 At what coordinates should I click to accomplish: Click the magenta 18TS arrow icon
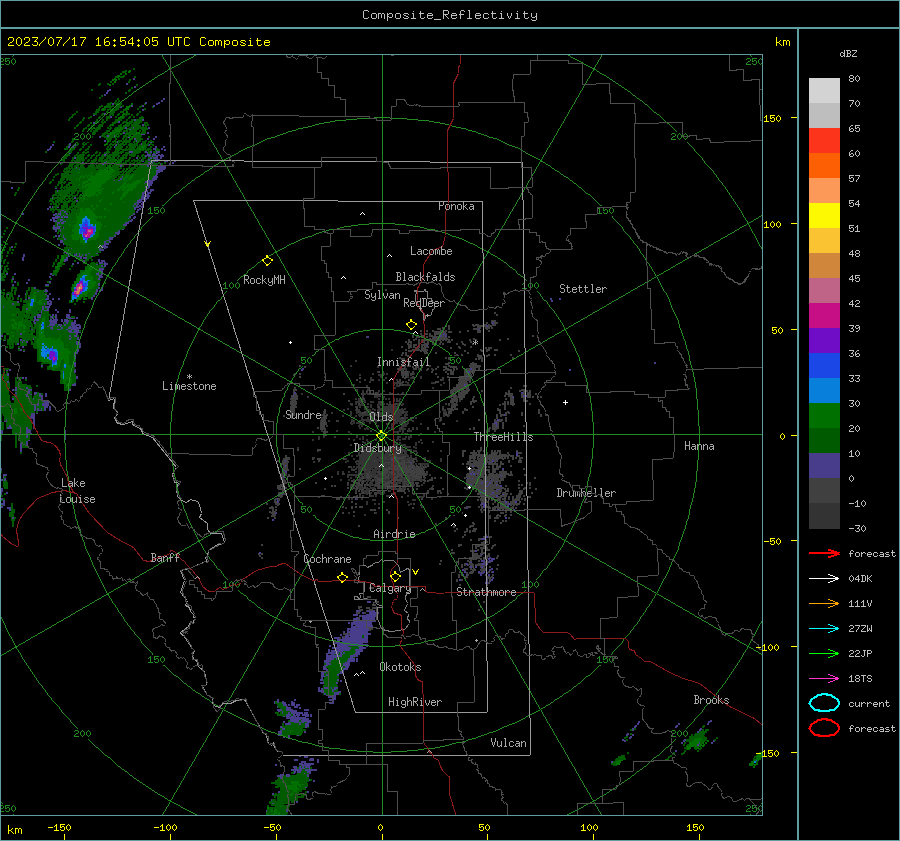824,679
